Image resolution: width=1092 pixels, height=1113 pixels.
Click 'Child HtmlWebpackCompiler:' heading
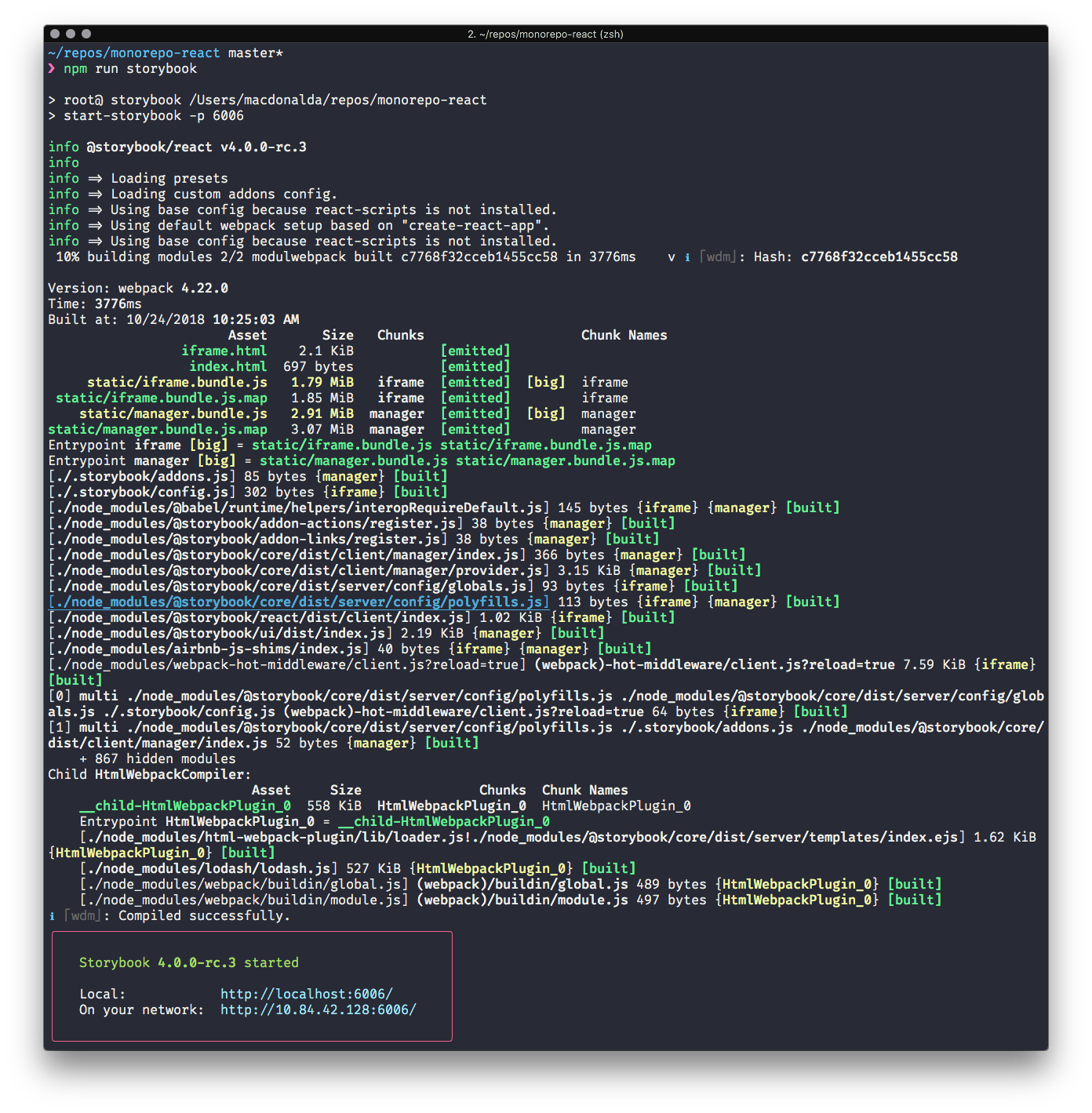click(150, 774)
